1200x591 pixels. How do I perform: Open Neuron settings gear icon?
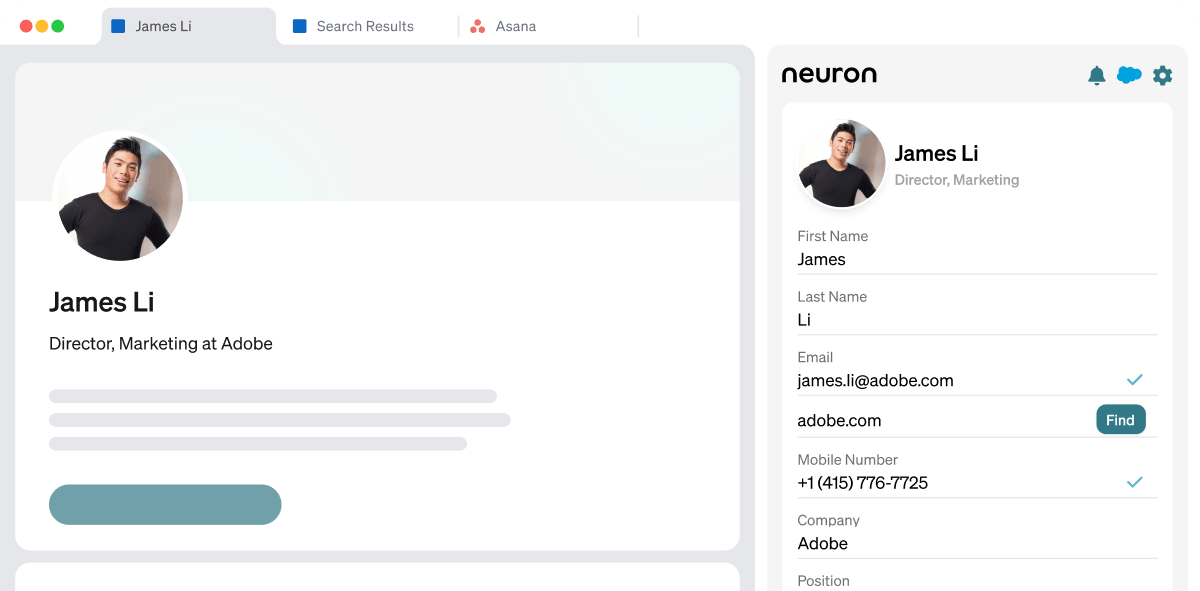1162,75
